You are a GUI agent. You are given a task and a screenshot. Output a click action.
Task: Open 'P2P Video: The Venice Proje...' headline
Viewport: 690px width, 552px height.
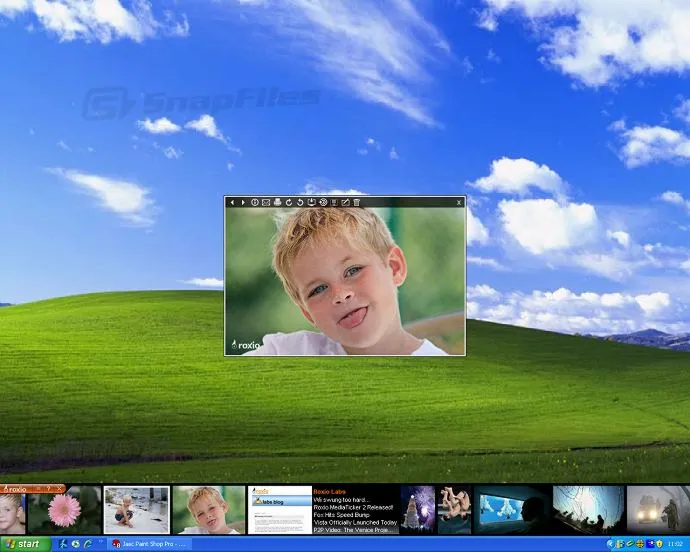[x=351, y=530]
